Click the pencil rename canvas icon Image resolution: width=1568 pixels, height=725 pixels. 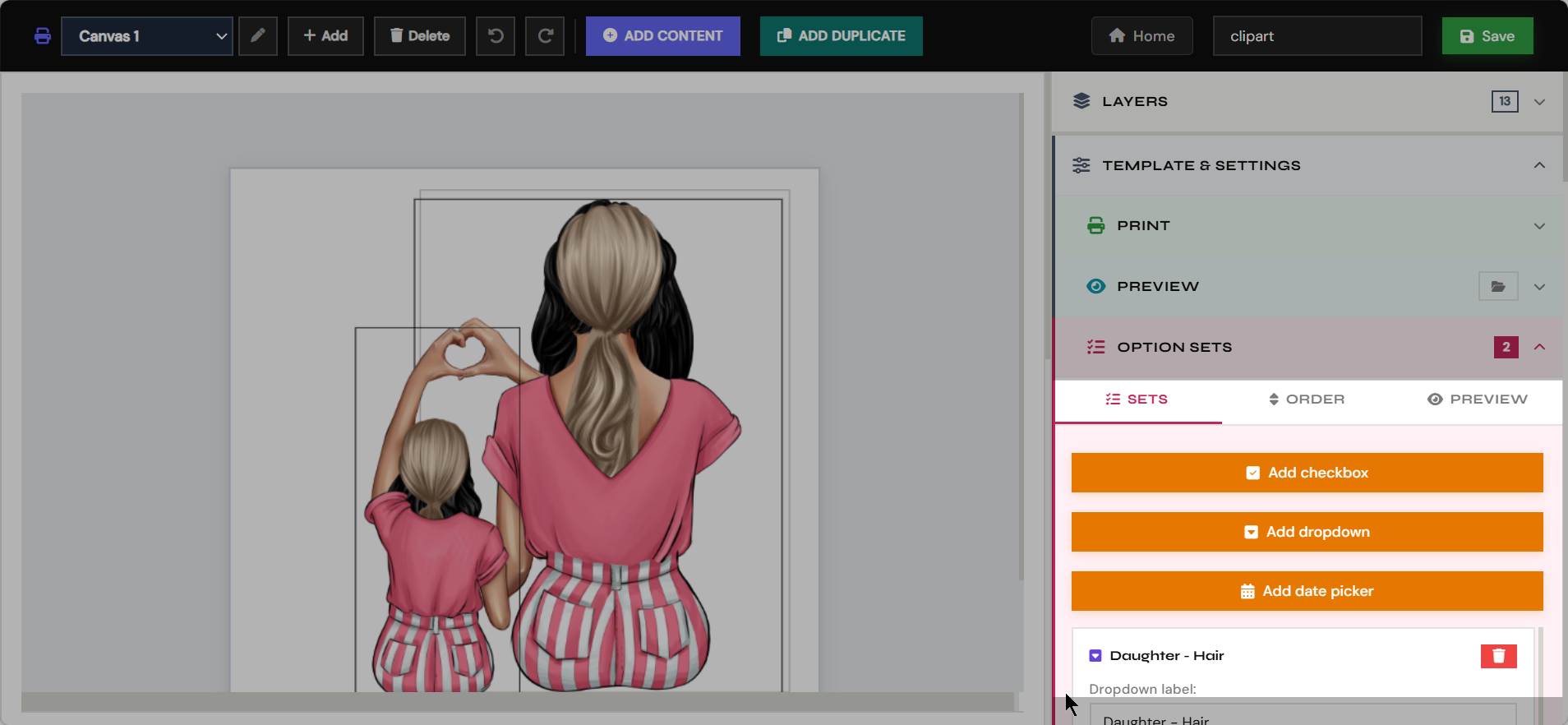(x=258, y=36)
